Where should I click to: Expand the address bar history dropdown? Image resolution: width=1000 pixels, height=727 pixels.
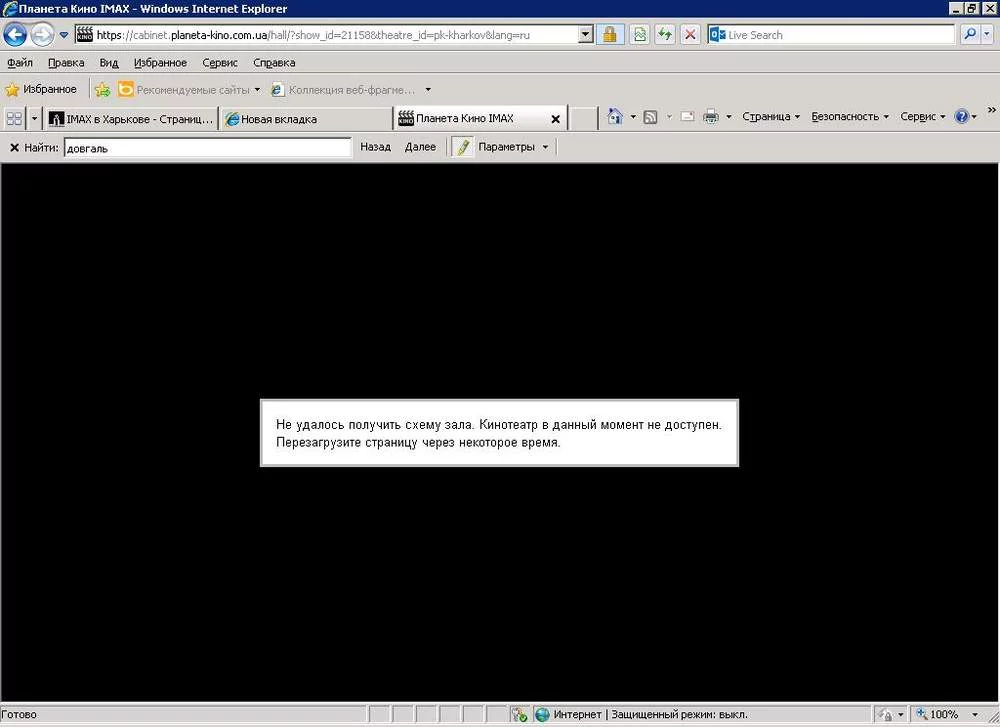(x=585, y=35)
